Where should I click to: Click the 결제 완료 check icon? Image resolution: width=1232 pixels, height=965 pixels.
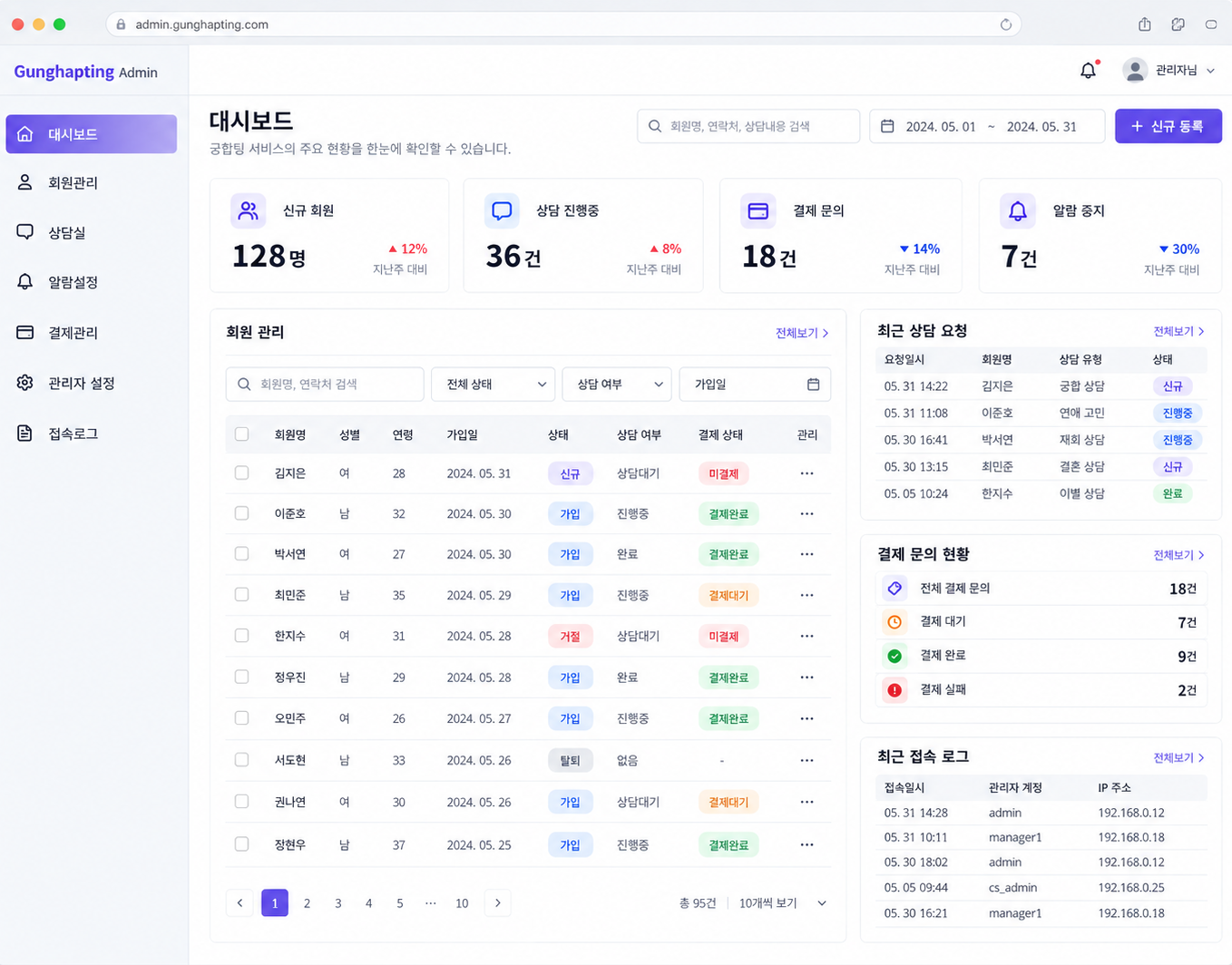coord(895,656)
